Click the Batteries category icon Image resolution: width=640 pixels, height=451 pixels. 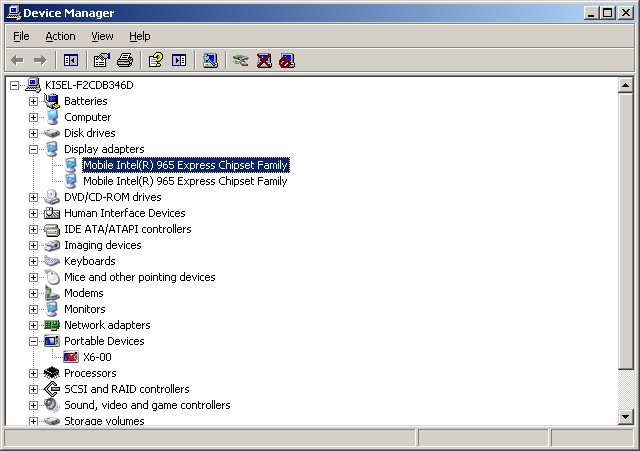pyautogui.click(x=52, y=101)
